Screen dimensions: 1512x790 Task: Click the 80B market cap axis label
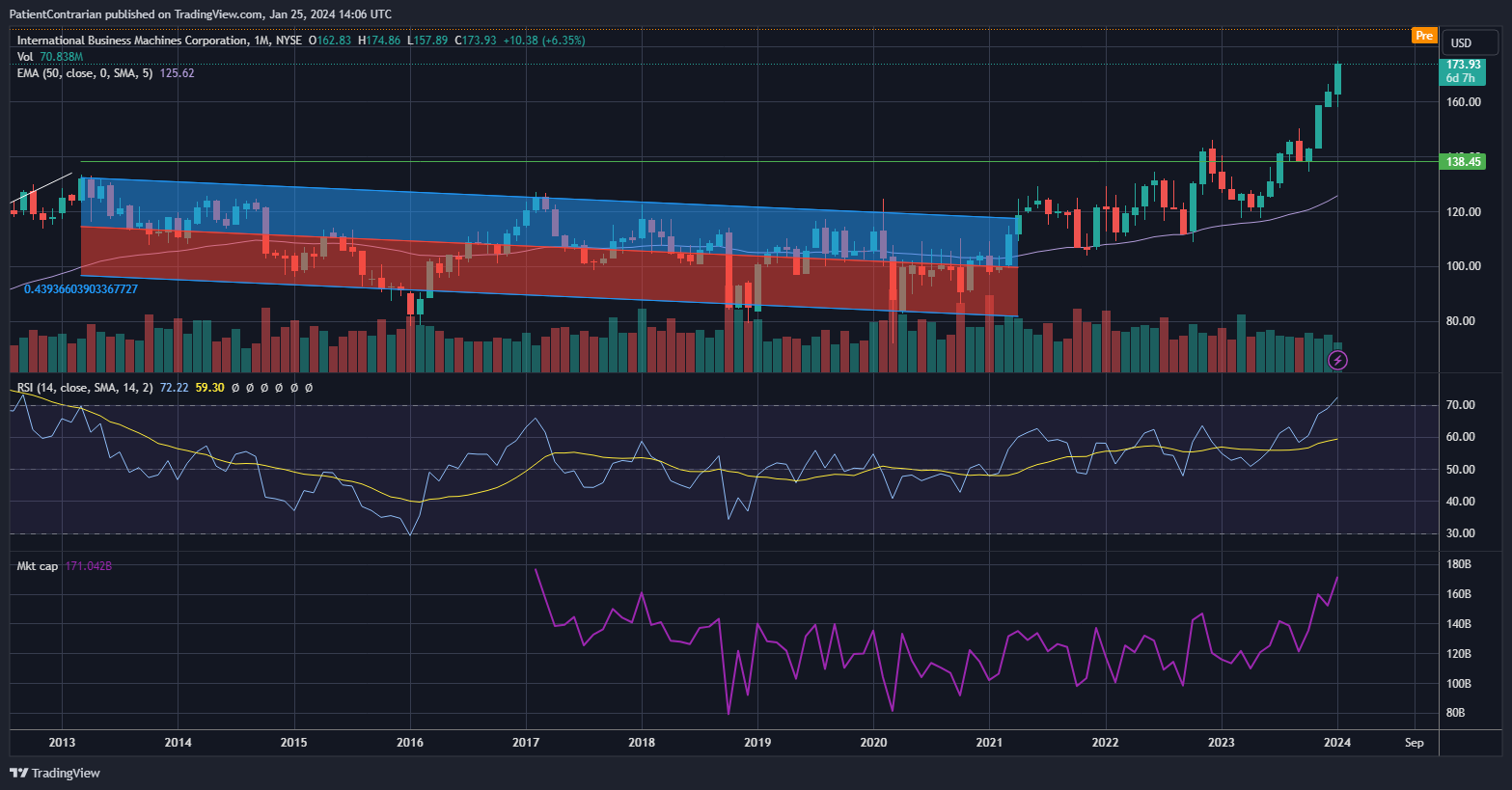click(1458, 714)
